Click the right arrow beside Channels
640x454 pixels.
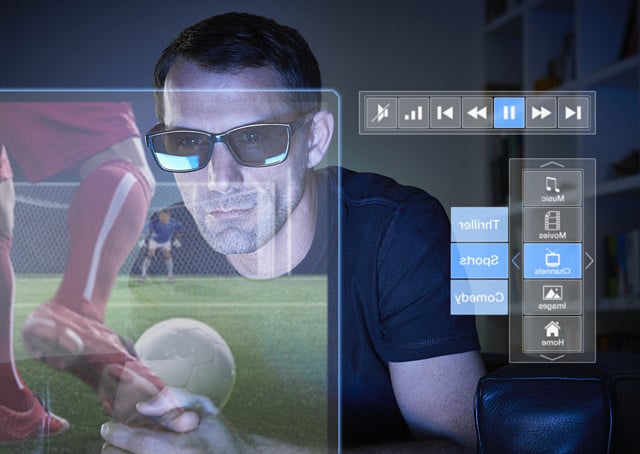(589, 261)
